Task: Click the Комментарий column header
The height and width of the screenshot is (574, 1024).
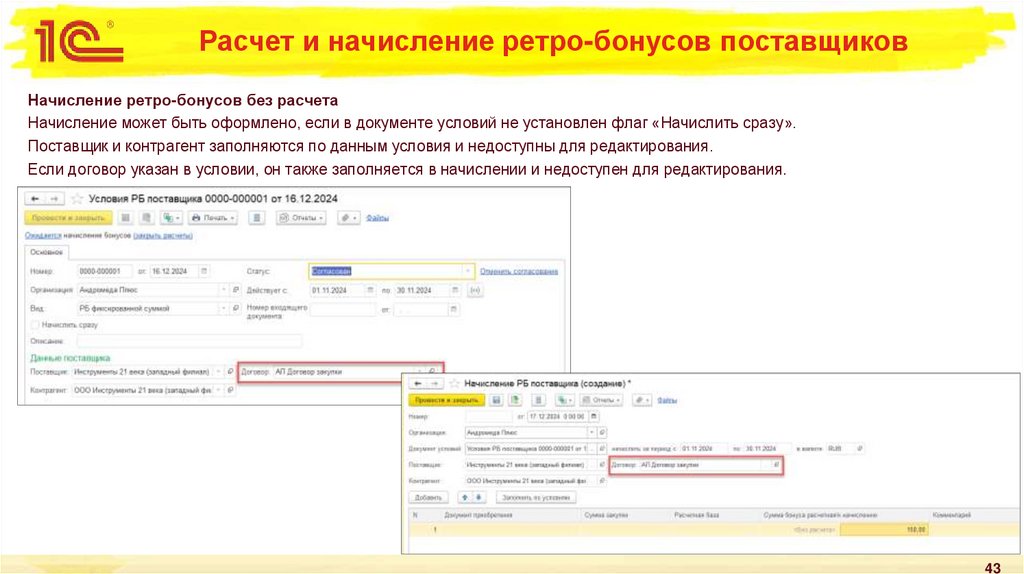Action: point(952,515)
